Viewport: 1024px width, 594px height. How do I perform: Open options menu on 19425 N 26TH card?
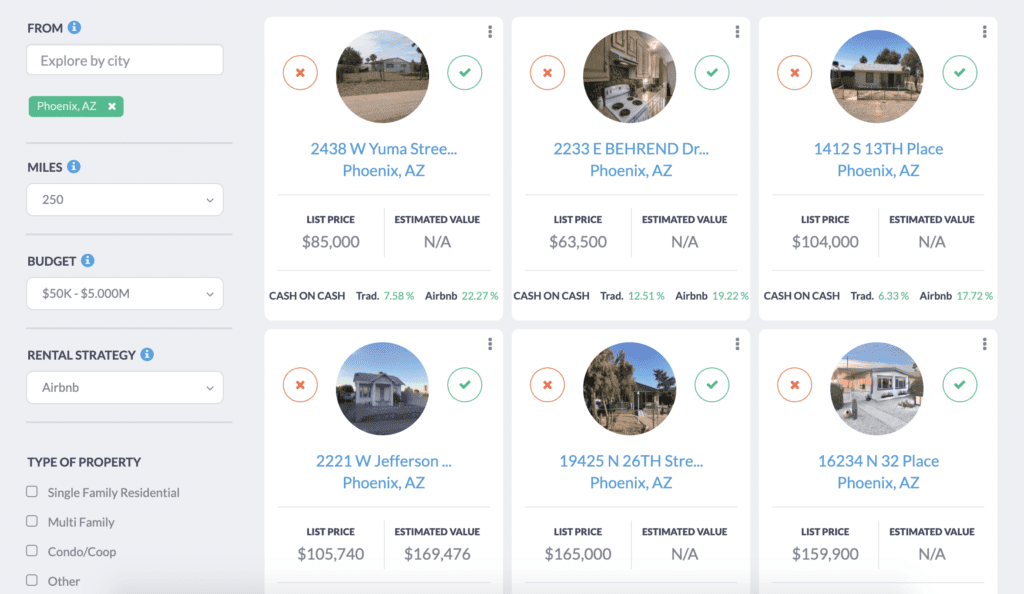coord(737,343)
